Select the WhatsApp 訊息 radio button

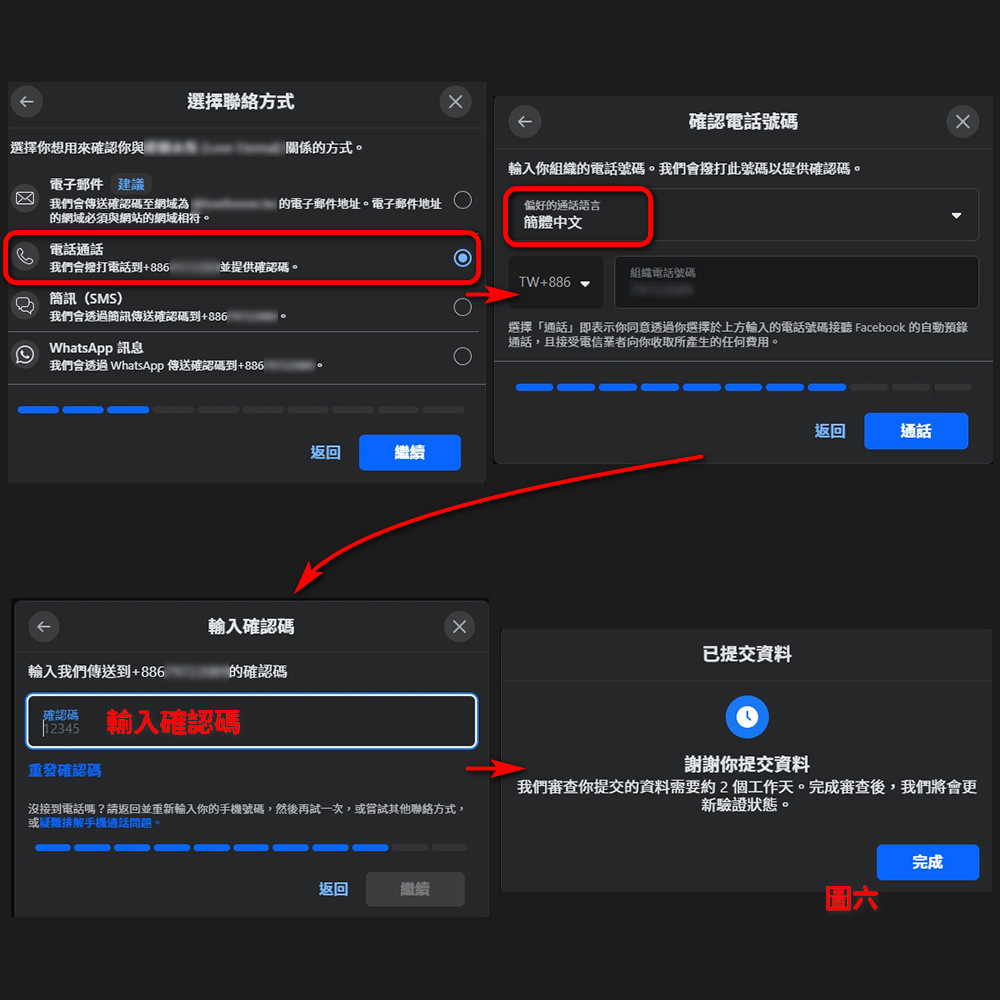[x=462, y=356]
